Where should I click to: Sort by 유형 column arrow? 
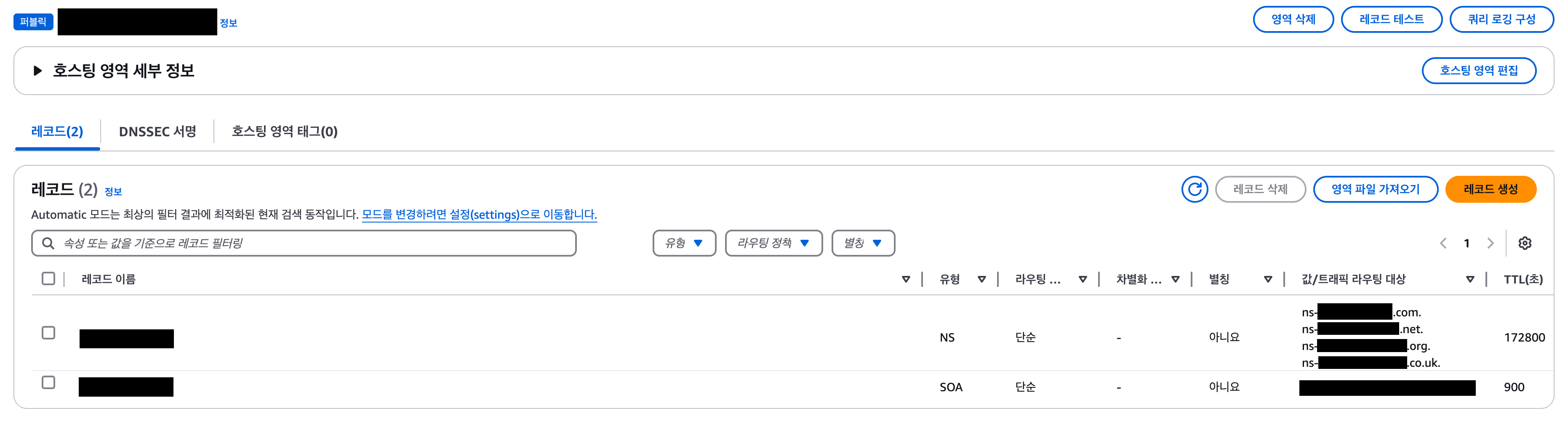coord(981,279)
